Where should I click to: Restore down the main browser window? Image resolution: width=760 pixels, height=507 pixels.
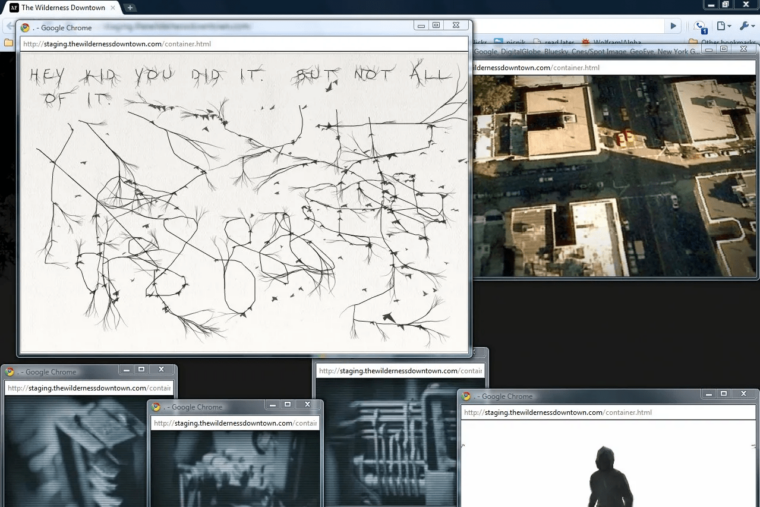[x=726, y=5]
